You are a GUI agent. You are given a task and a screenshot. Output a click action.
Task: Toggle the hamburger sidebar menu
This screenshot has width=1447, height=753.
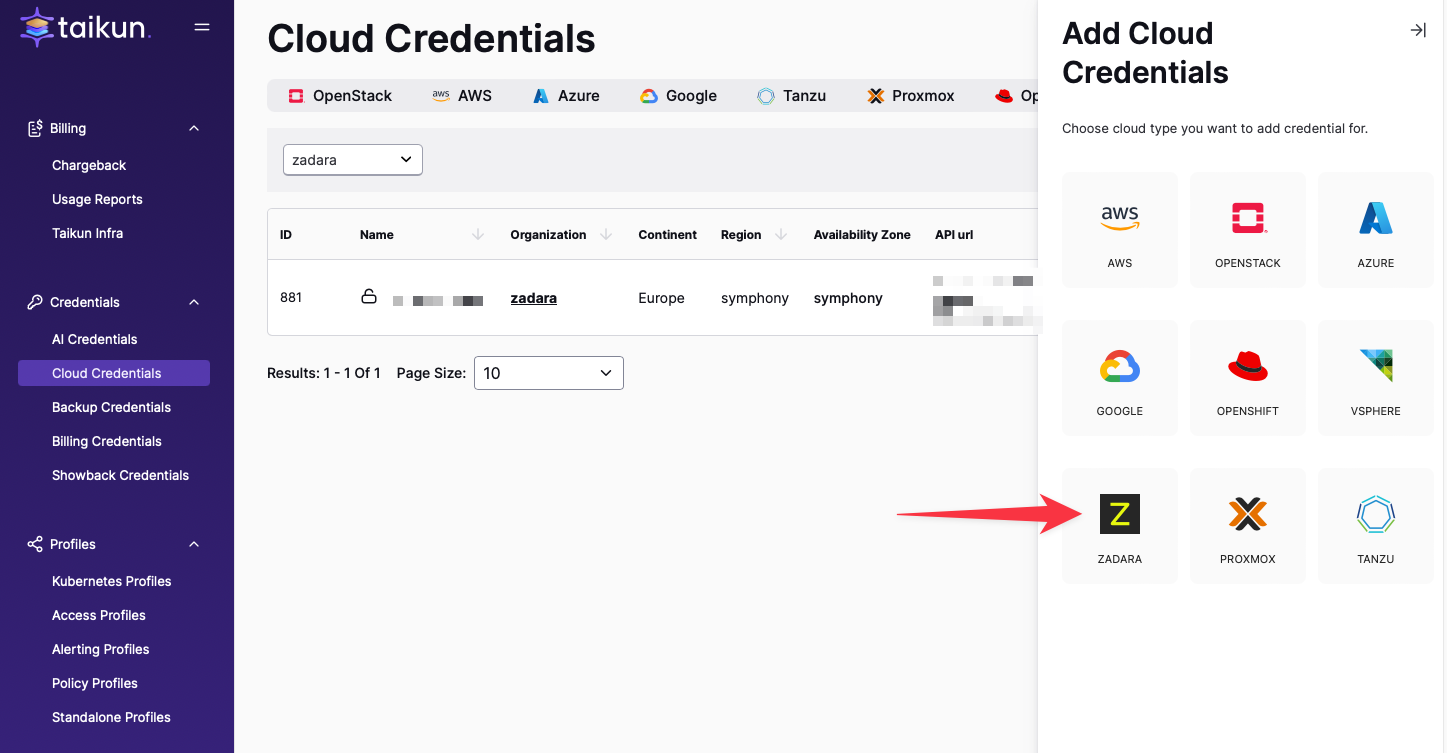(x=202, y=27)
